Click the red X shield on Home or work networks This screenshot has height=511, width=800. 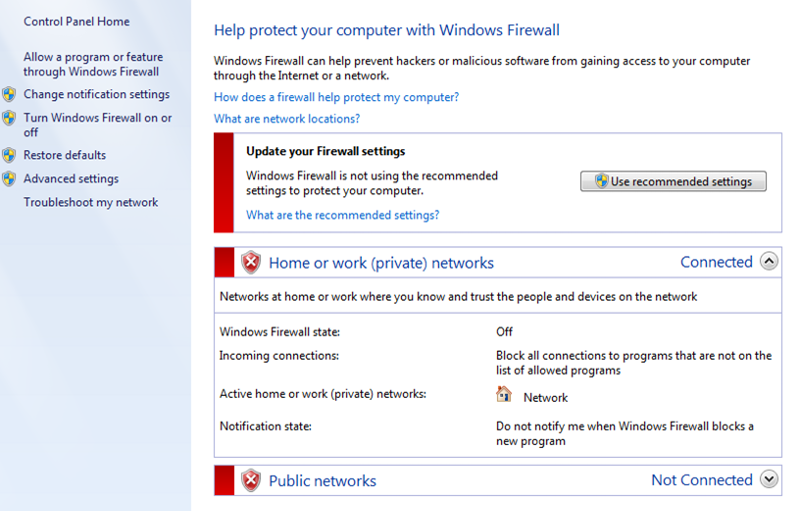click(251, 263)
